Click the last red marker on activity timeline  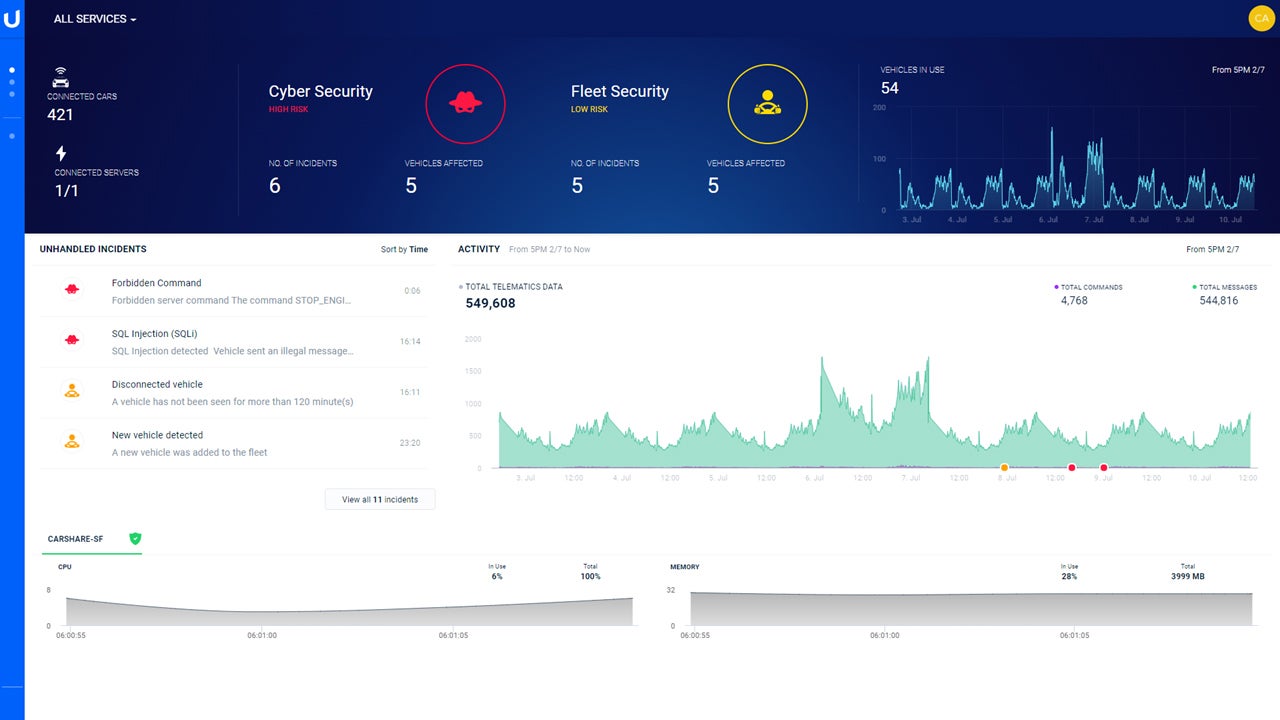click(1104, 467)
